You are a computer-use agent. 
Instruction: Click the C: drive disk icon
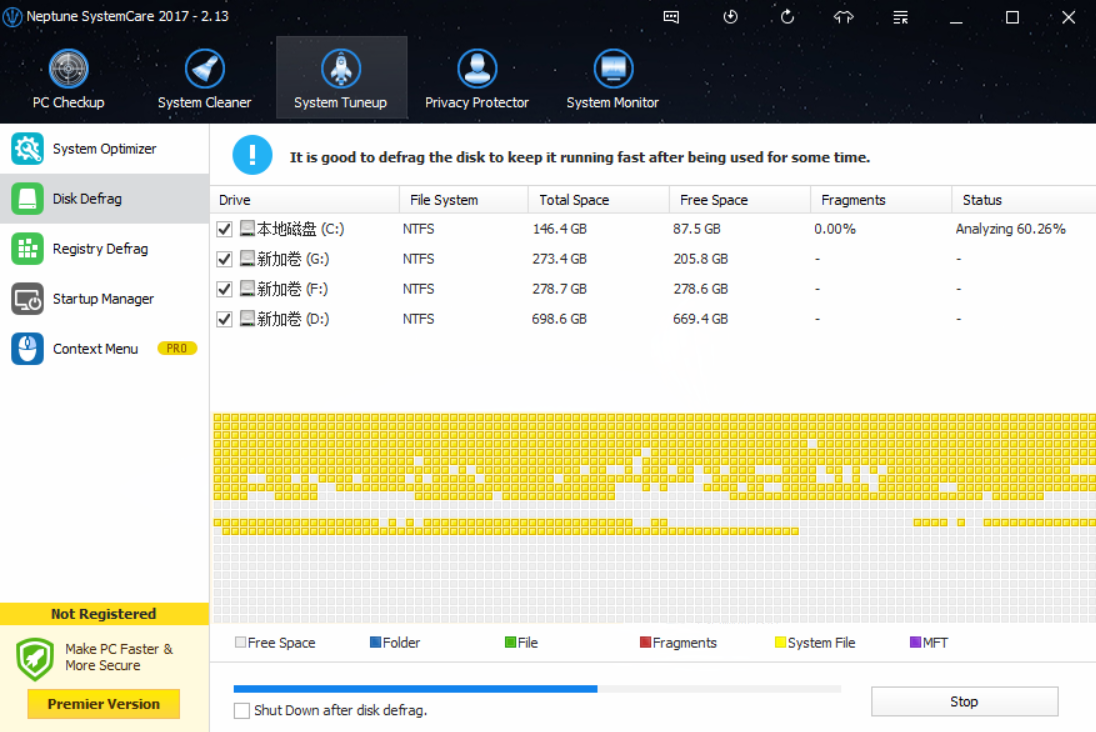[247, 228]
